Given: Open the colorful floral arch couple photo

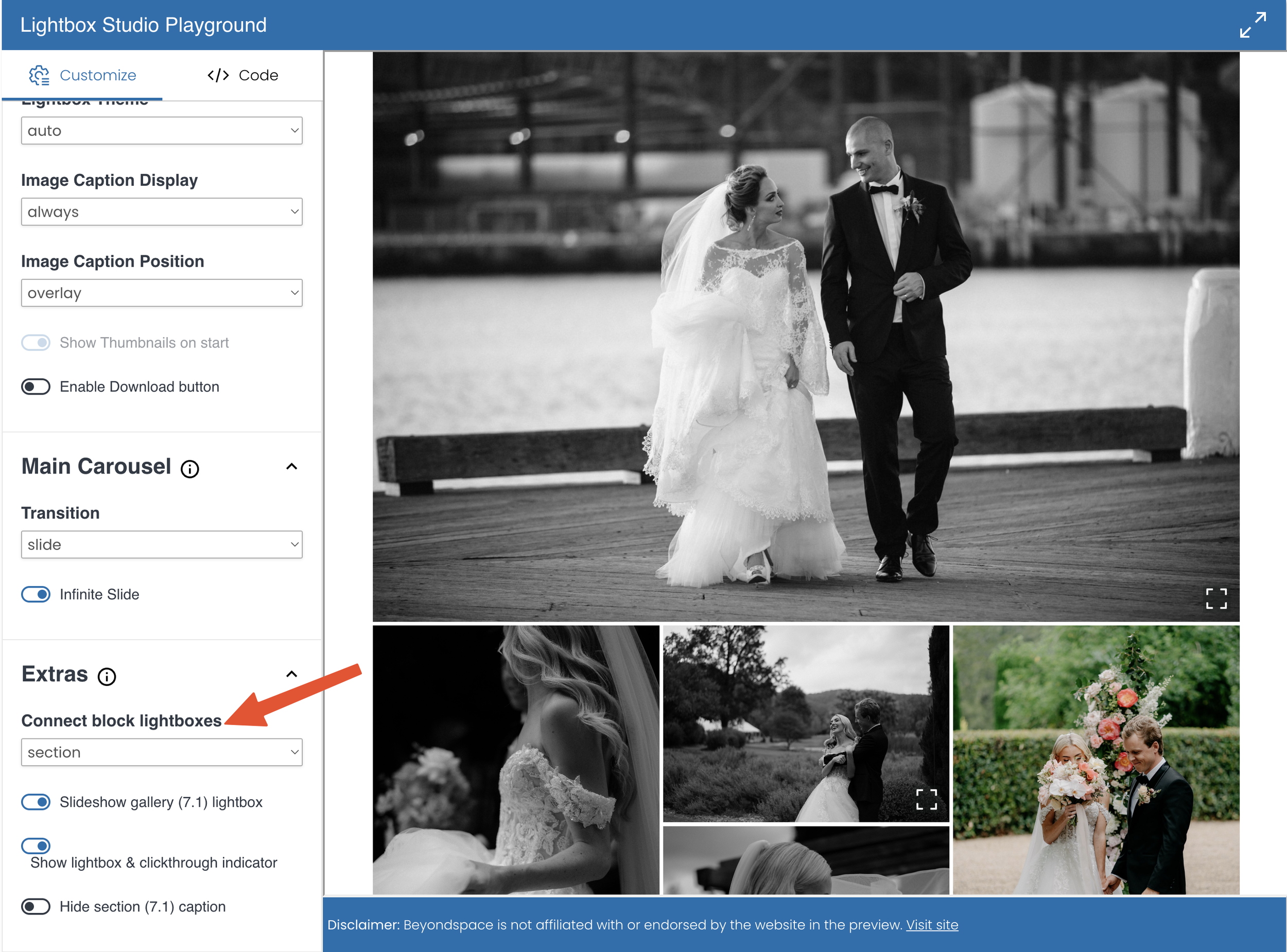Looking at the screenshot, I should [x=1095, y=760].
